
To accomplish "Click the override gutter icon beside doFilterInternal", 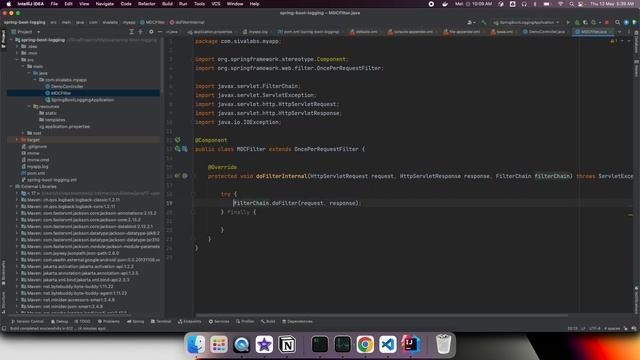I will (x=178, y=176).
